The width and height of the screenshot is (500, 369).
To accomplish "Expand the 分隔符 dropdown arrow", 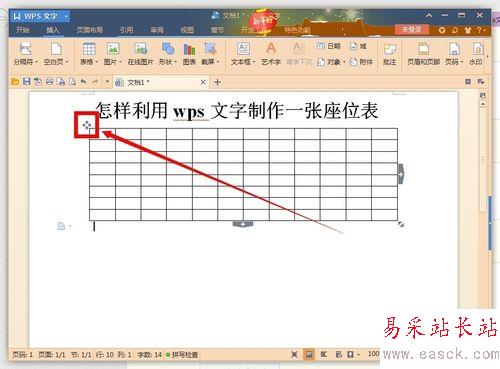I will tap(36, 62).
